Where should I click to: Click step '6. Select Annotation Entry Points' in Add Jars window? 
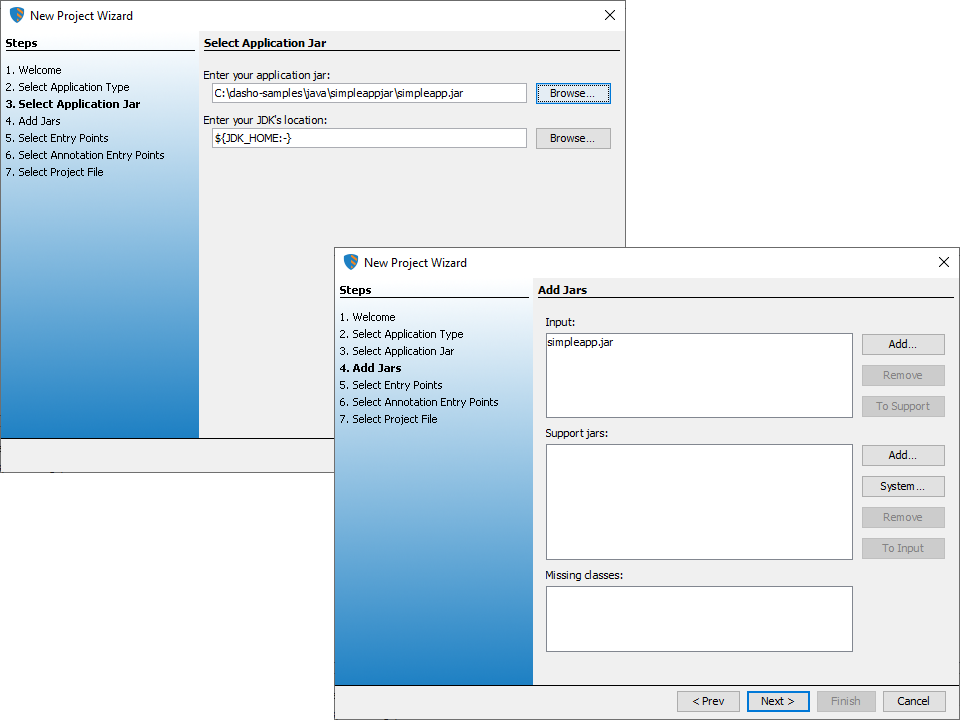coord(419,402)
